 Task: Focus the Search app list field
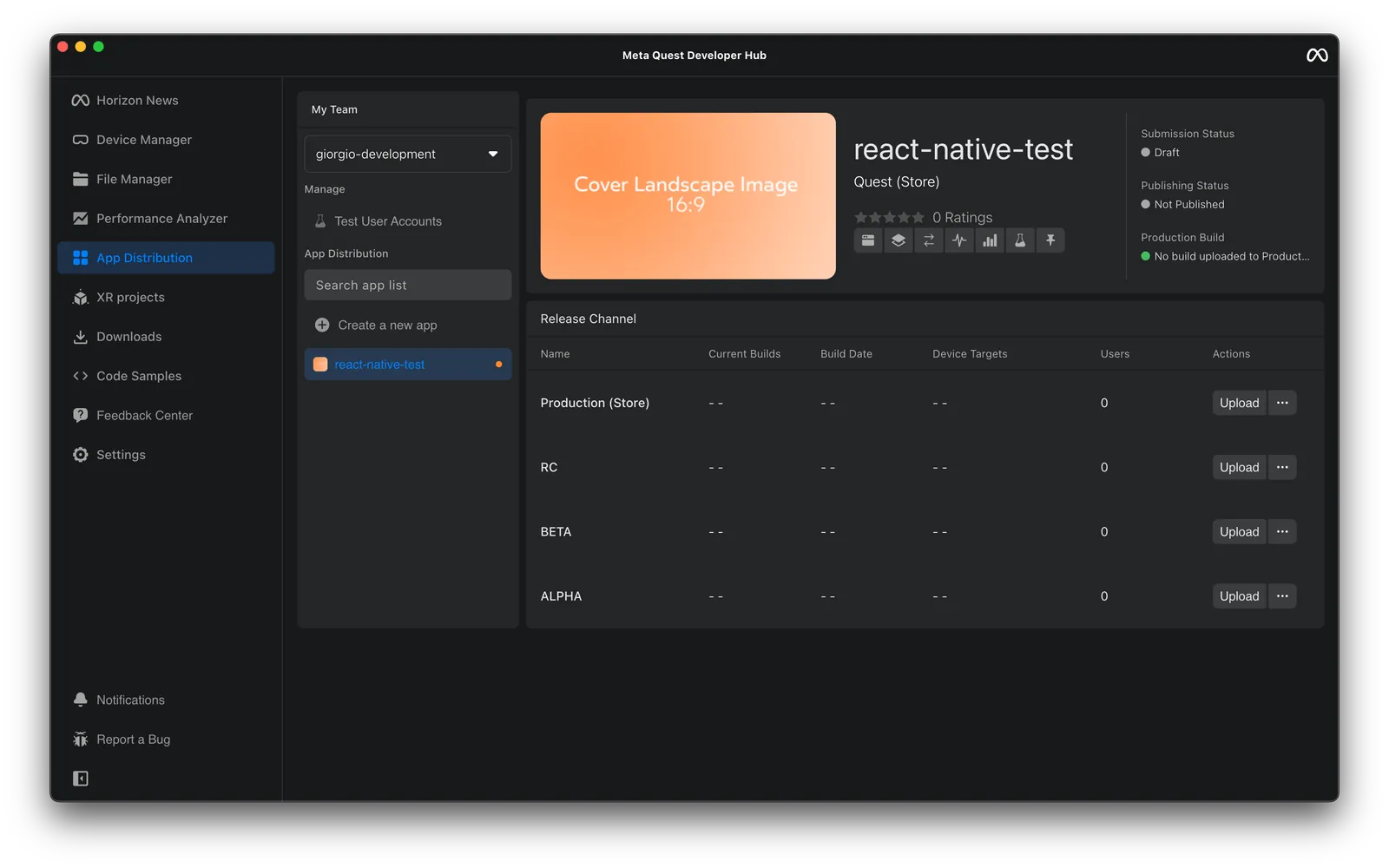(407, 285)
